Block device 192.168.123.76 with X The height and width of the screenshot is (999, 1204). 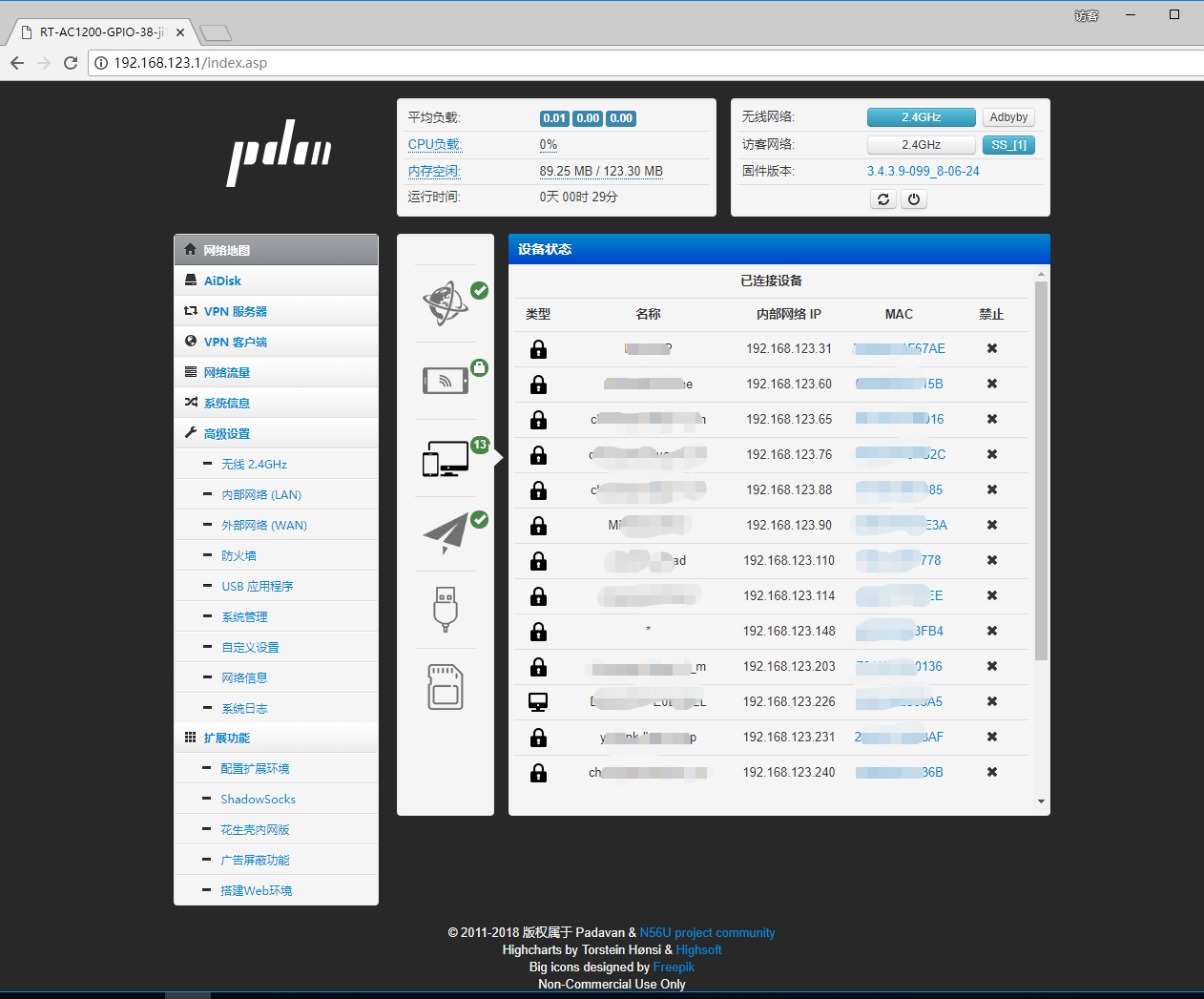pos(992,454)
